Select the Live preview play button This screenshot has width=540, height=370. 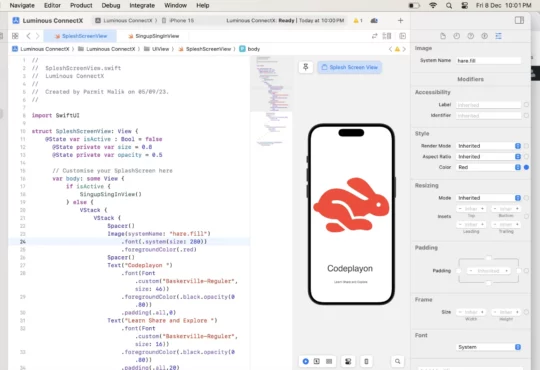[305, 361]
